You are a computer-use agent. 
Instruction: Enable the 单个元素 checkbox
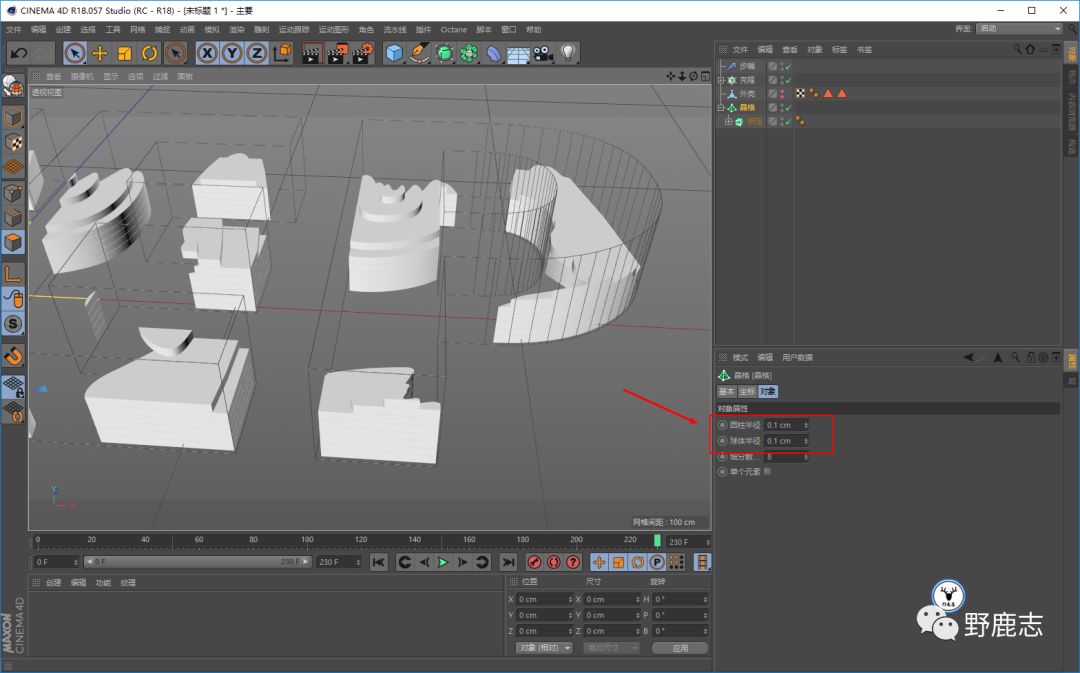[x=767, y=471]
